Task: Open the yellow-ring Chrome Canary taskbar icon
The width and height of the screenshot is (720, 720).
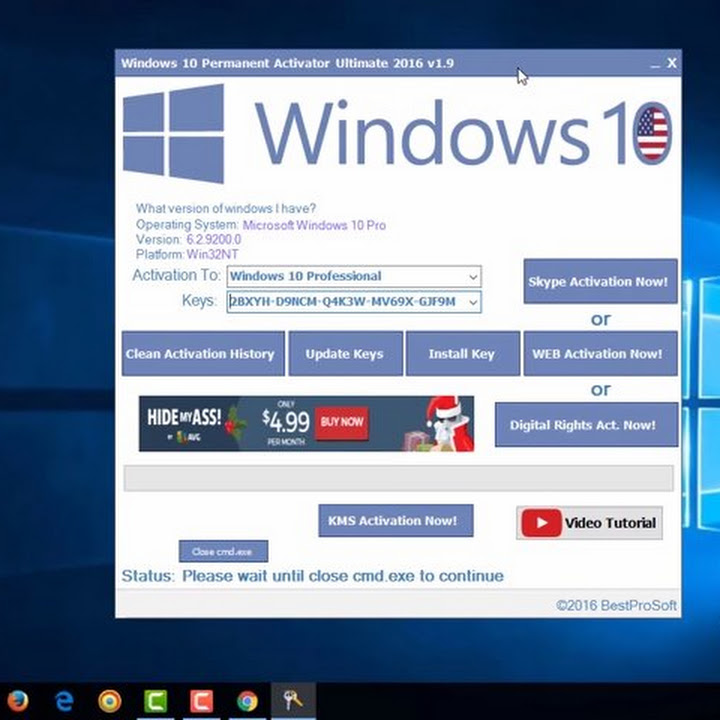Action: (x=110, y=701)
